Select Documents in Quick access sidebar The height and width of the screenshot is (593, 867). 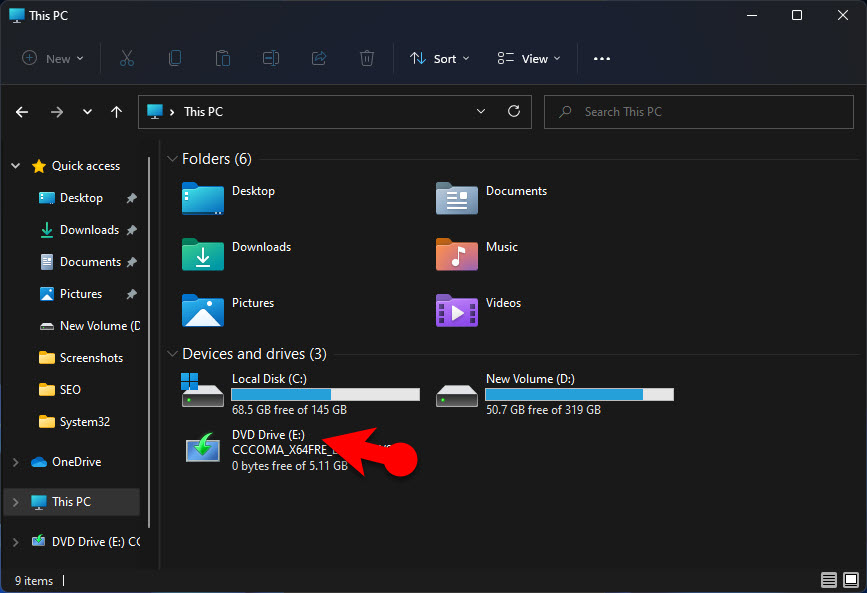(x=90, y=262)
